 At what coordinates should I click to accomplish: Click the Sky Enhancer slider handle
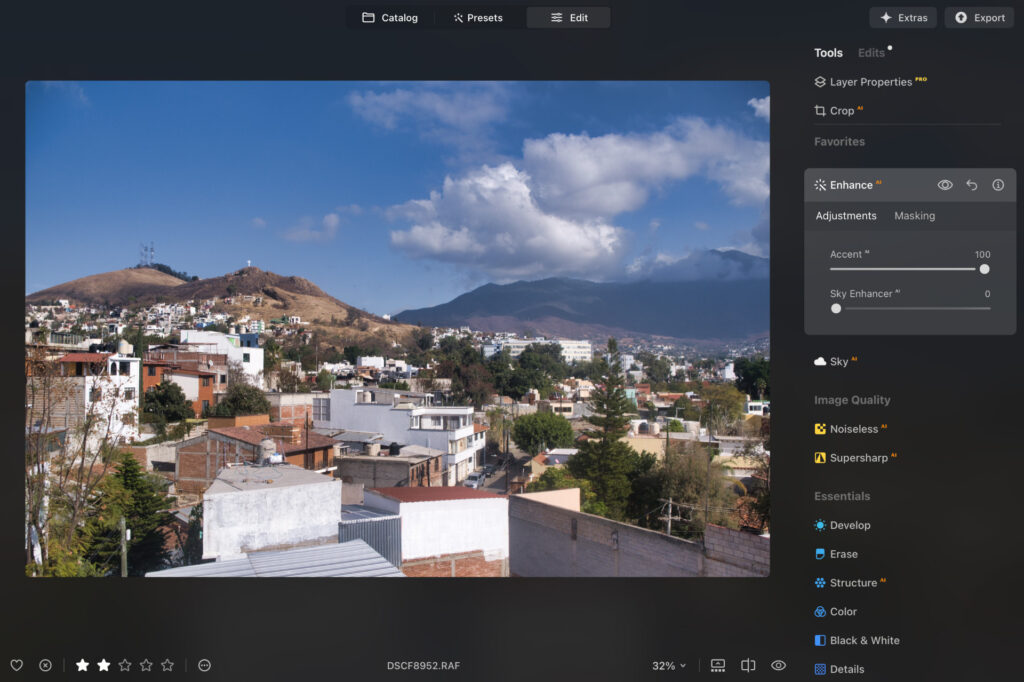tap(836, 308)
